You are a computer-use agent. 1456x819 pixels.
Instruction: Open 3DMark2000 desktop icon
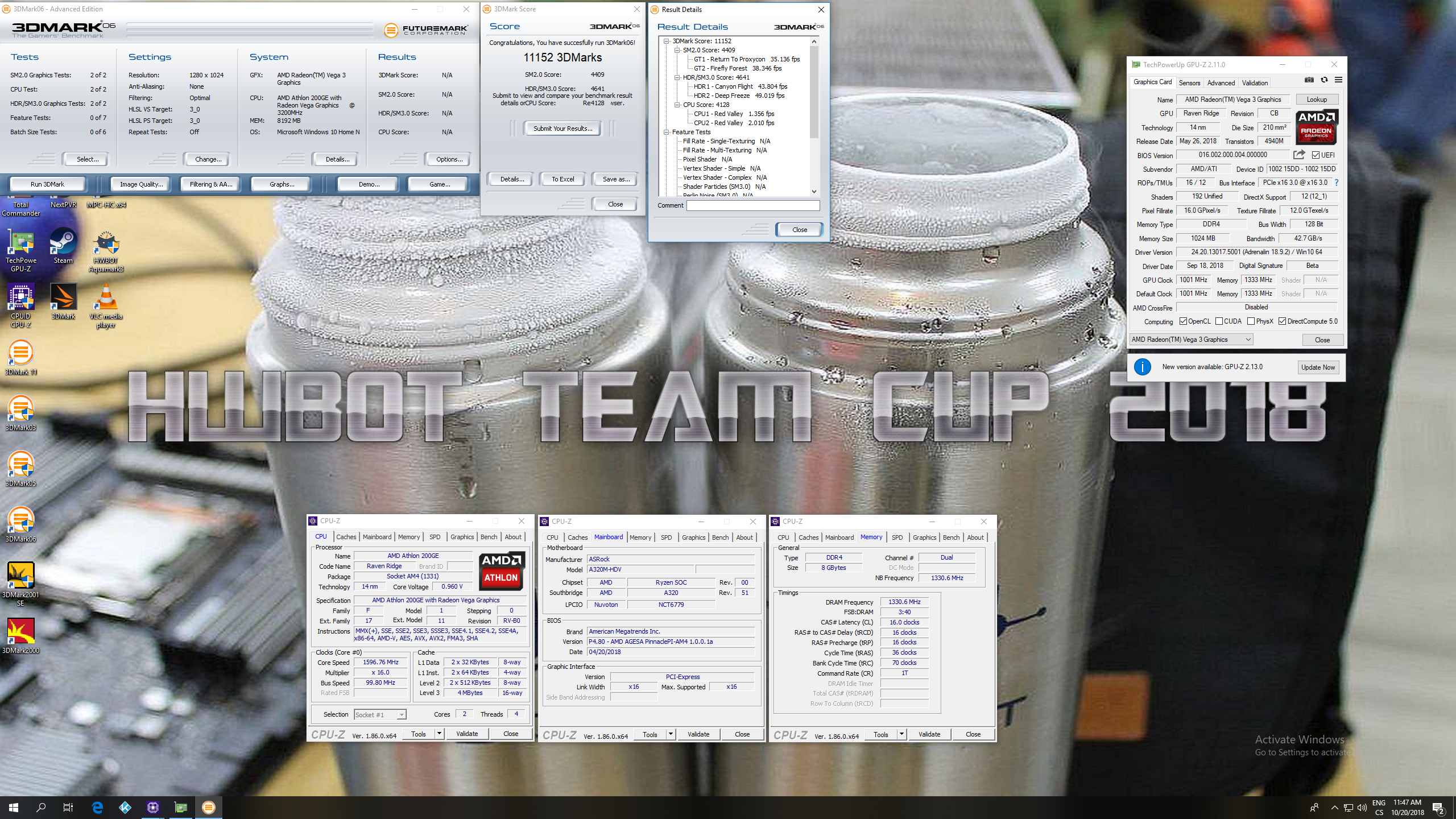pyautogui.click(x=20, y=636)
